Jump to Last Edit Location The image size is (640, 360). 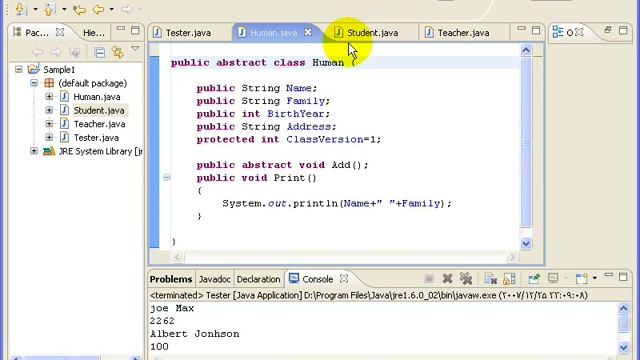(x=80, y=9)
